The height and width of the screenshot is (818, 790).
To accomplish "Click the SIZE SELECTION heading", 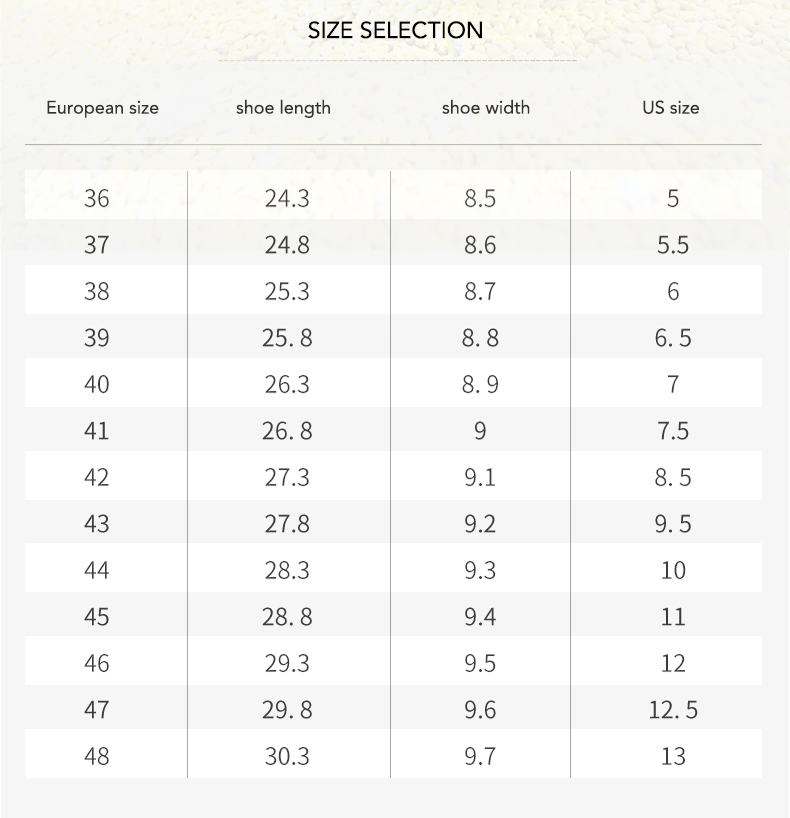I will coord(395,30).
